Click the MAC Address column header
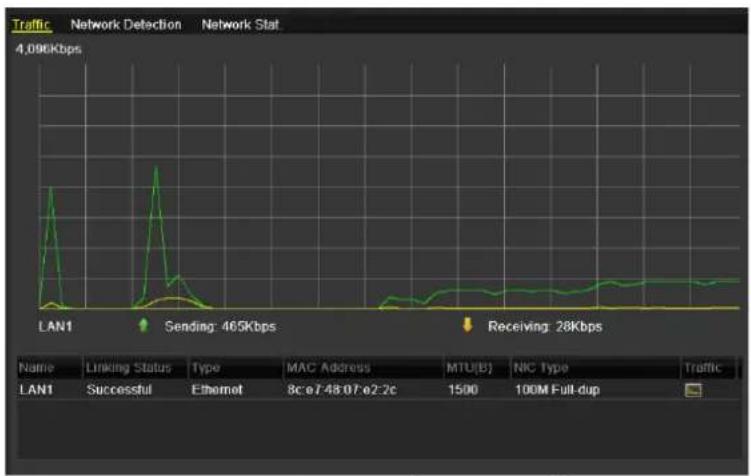Image resolution: width=751 pixels, height=476 pixels. click(363, 368)
